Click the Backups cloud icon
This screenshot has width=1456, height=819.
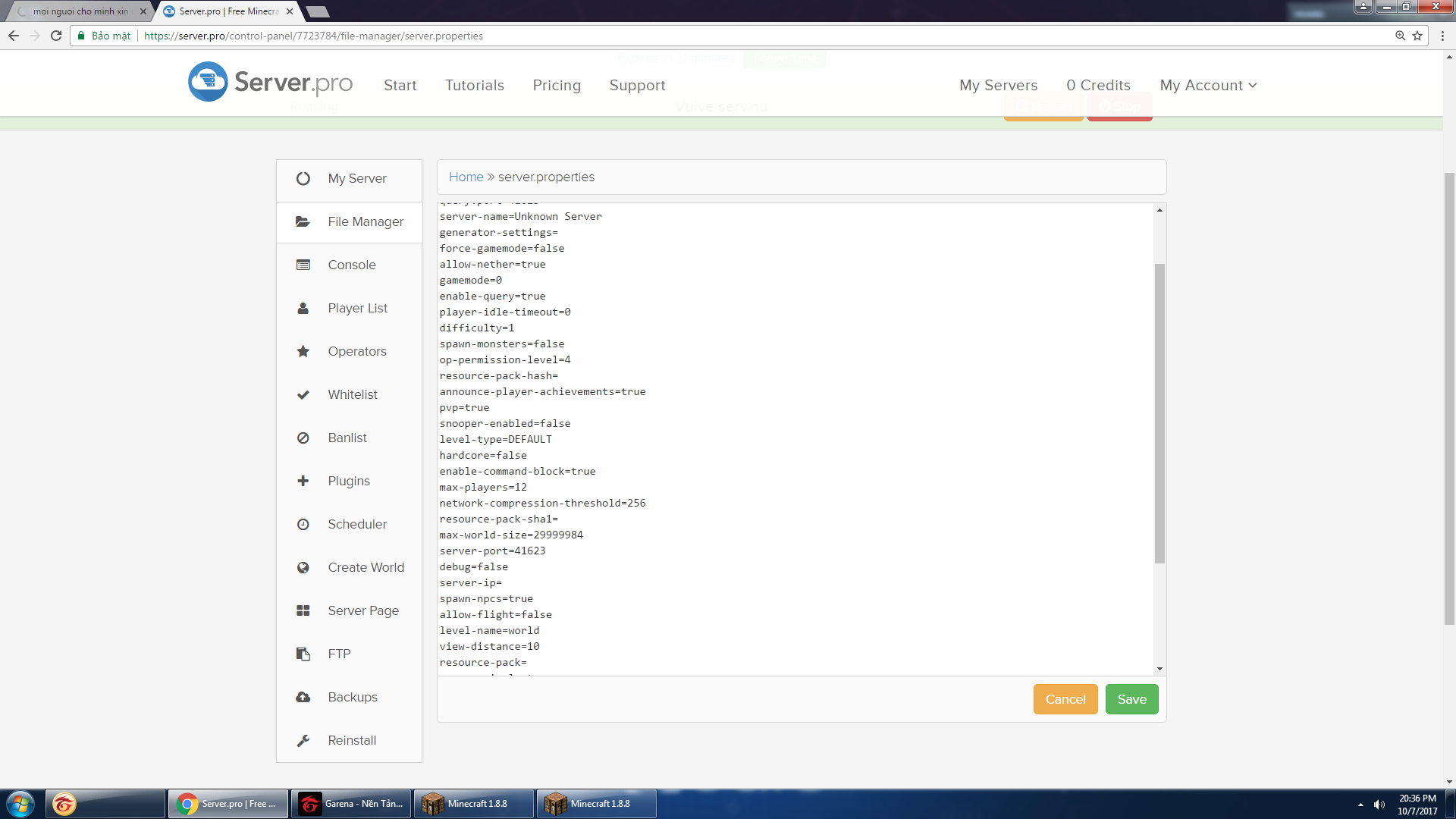point(303,697)
